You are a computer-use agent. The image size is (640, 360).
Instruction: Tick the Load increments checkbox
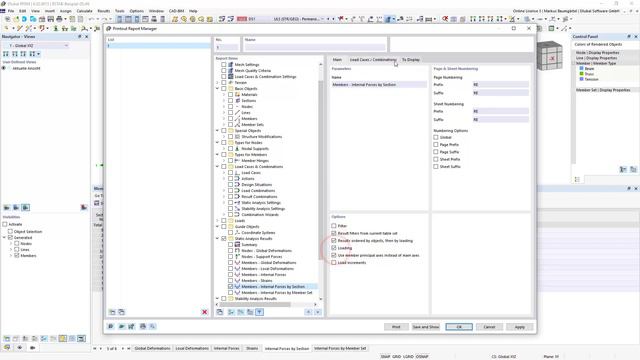[x=334, y=262]
